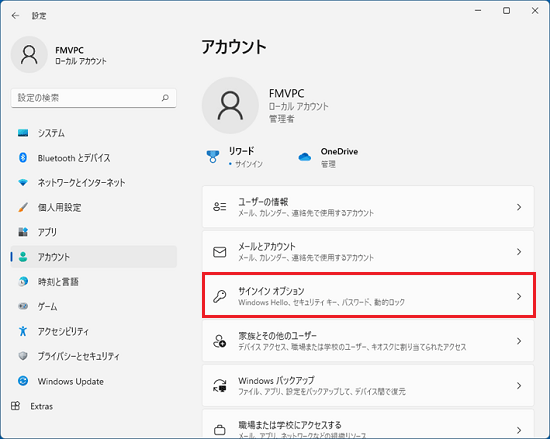
Task: Open the ユーザーの情報 row
Action: pyautogui.click(x=368, y=207)
